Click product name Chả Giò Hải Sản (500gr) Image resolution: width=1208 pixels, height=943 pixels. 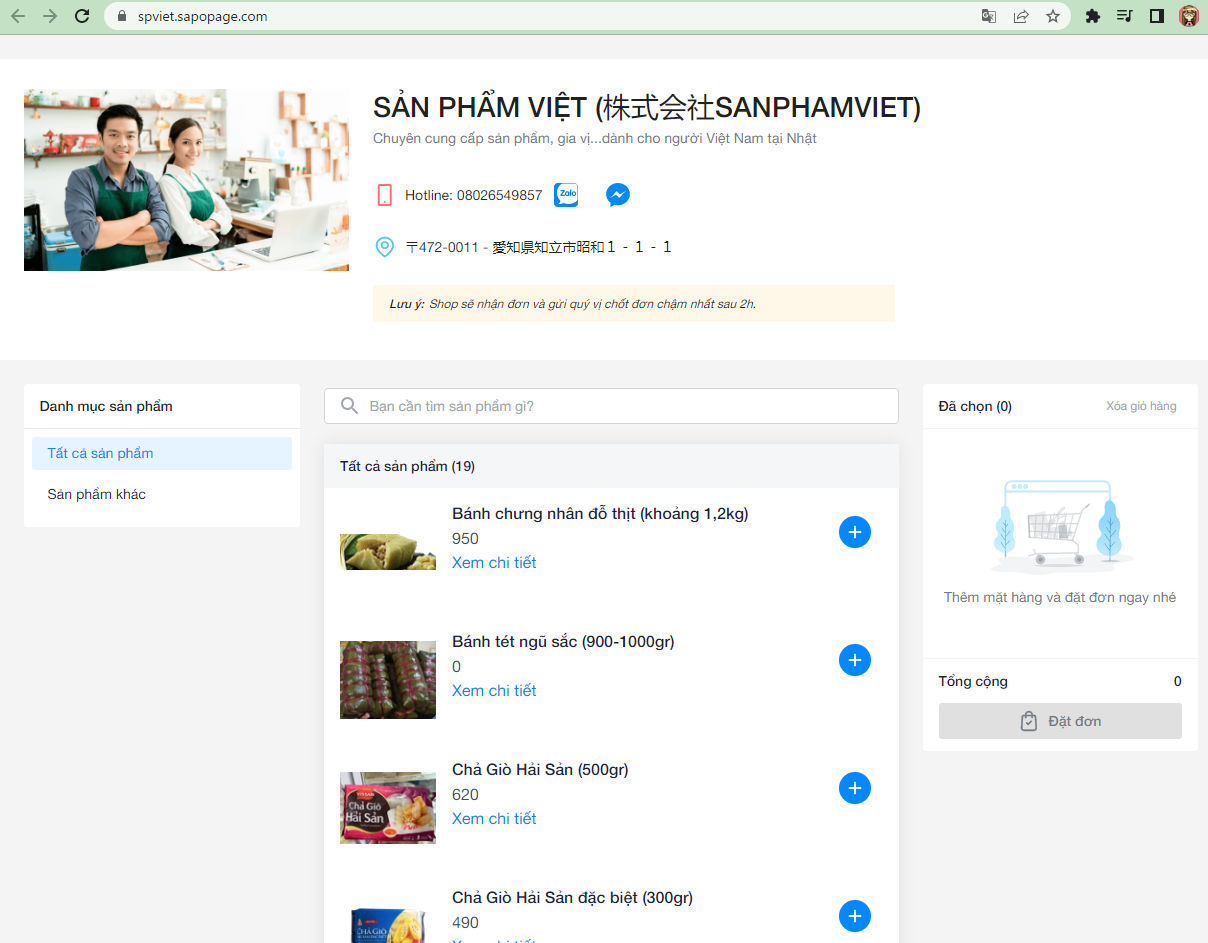(540, 770)
